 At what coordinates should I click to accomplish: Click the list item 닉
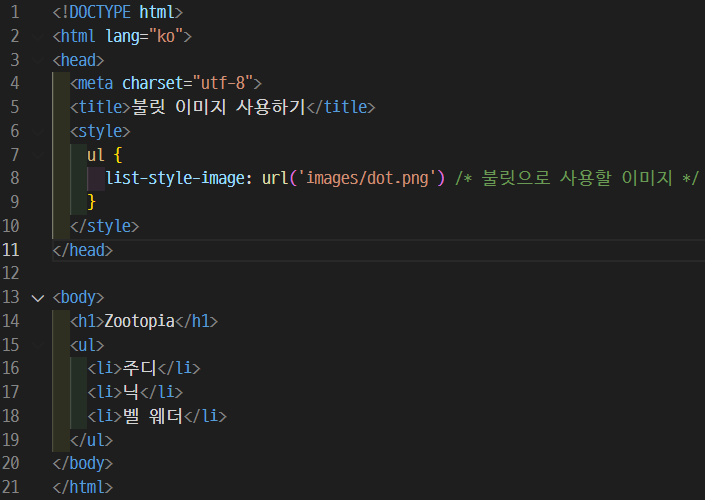131,392
